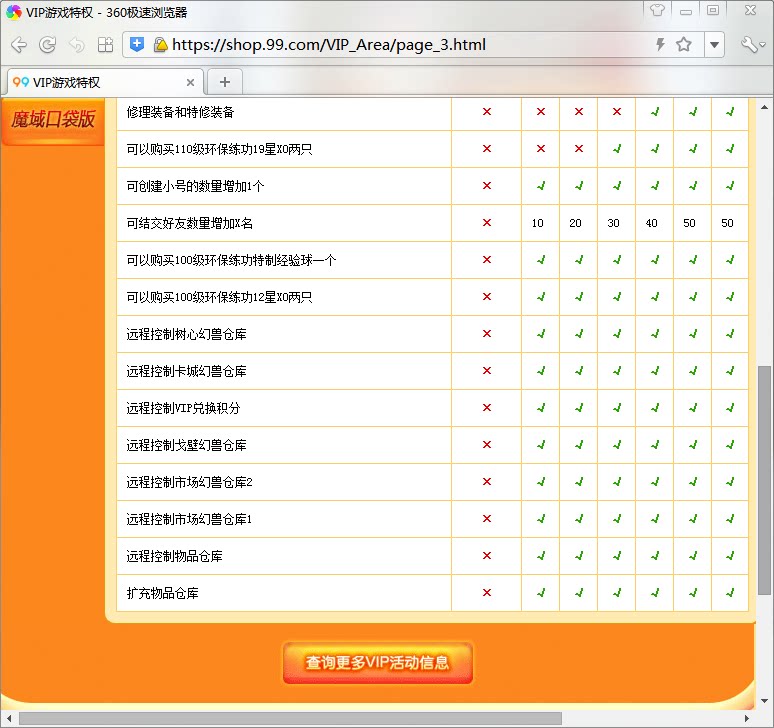Click the red X in 扩充物品仓库 row
The width and height of the screenshot is (774, 728).
pyautogui.click(x=487, y=592)
